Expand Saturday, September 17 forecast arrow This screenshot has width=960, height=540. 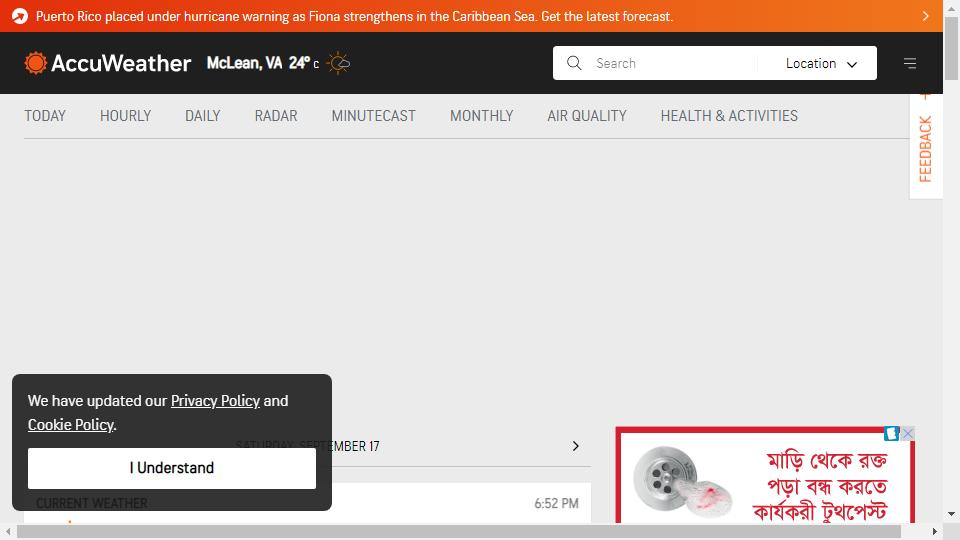pyautogui.click(x=576, y=446)
